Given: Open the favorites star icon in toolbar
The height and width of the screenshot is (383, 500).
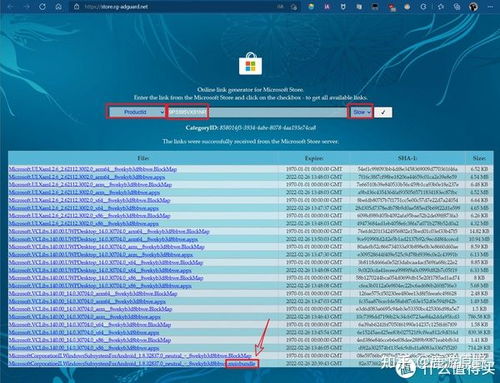Looking at the screenshot, I should pos(441,7).
